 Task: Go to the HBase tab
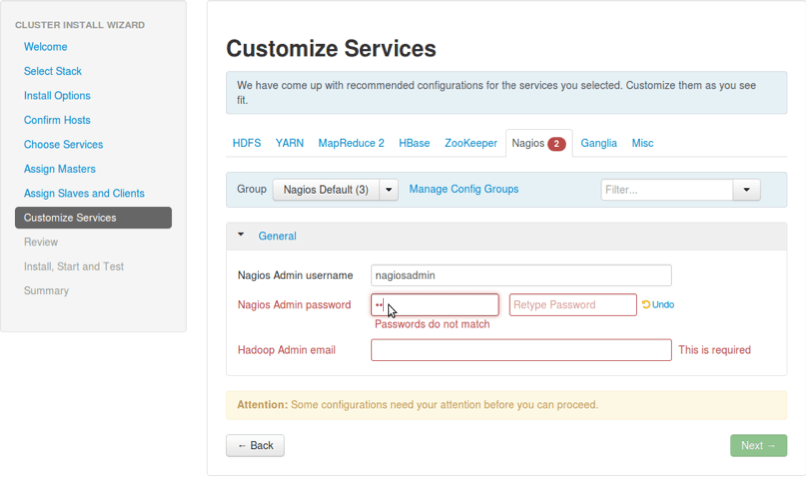tap(414, 143)
